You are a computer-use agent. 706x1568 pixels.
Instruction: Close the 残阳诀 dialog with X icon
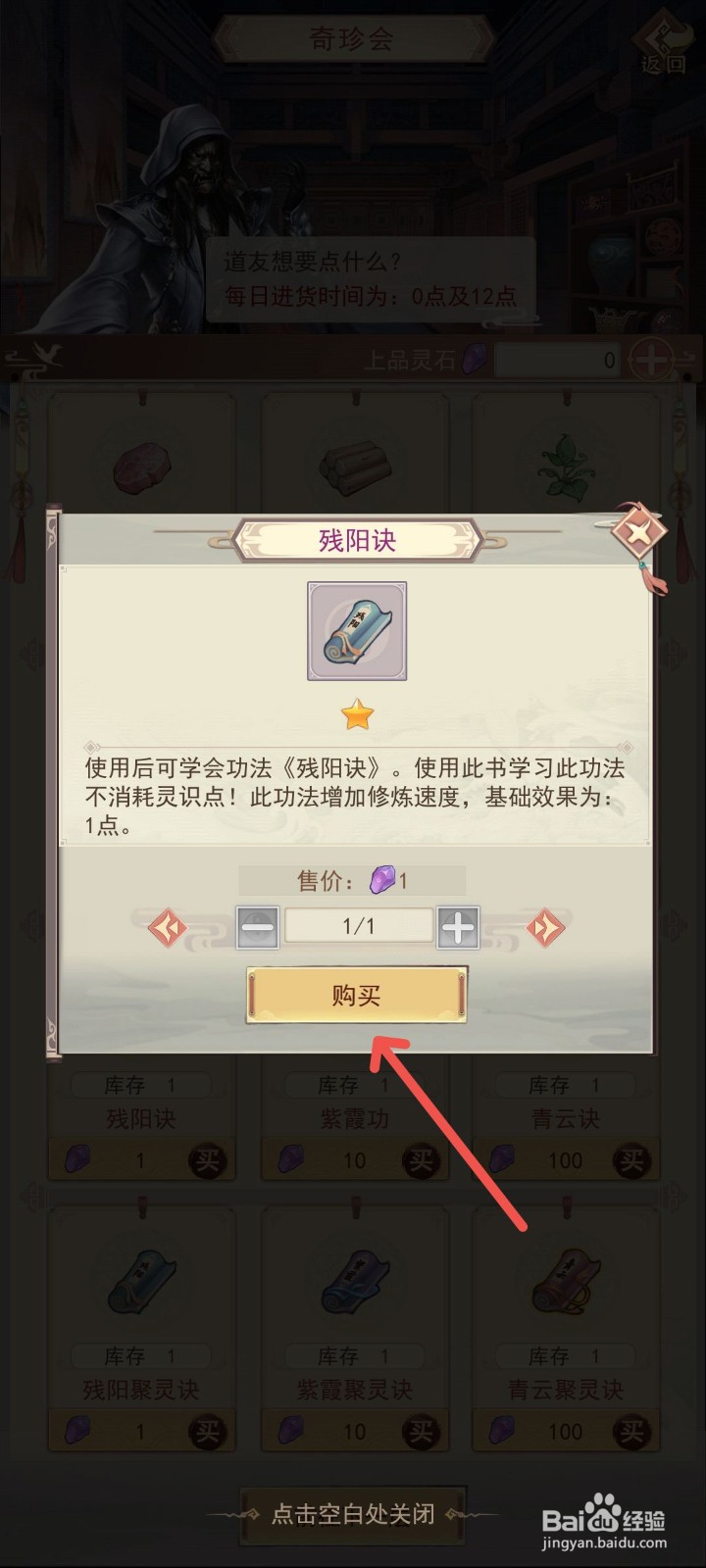tap(638, 534)
